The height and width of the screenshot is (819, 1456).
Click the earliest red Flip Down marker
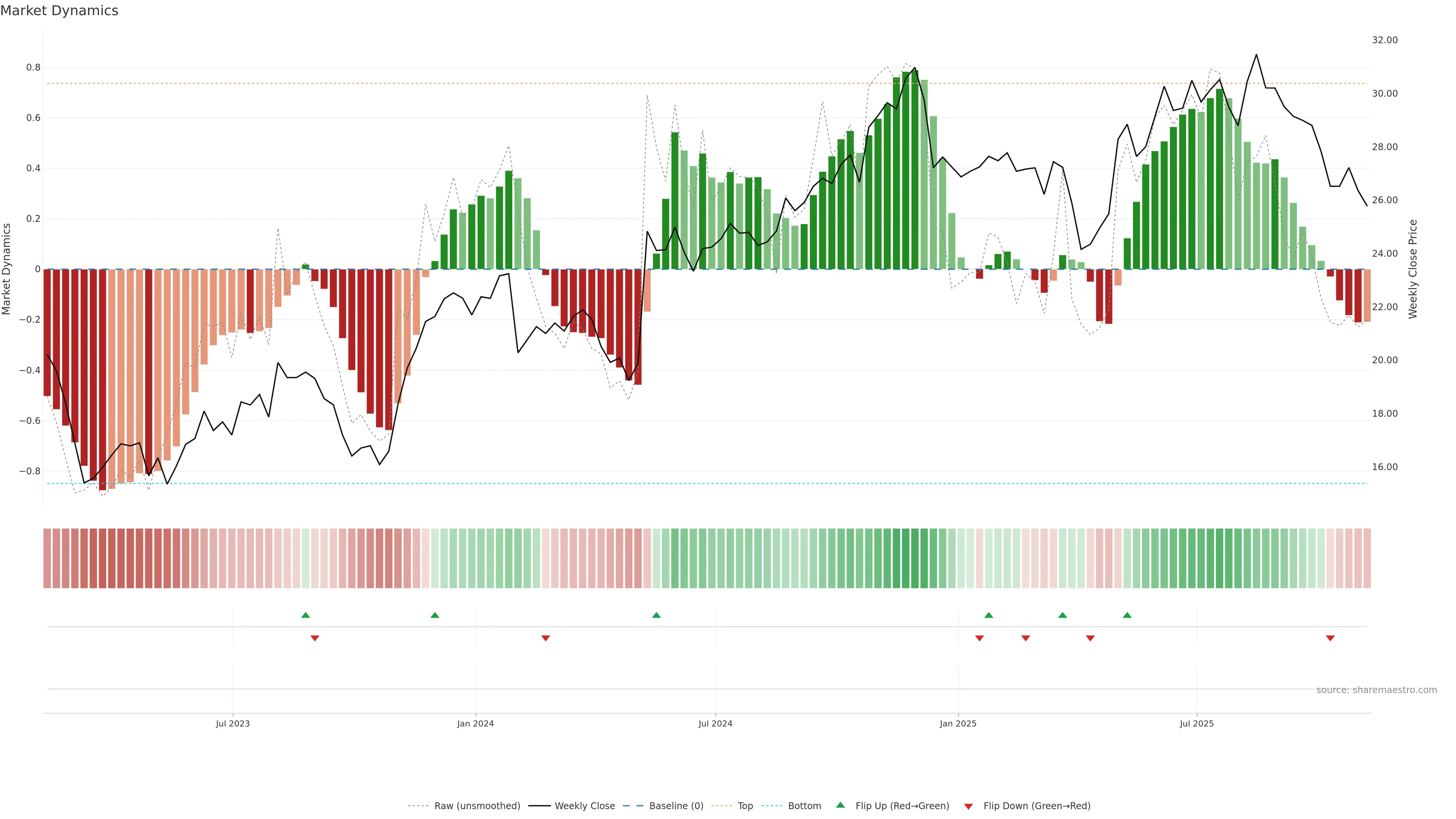(315, 638)
